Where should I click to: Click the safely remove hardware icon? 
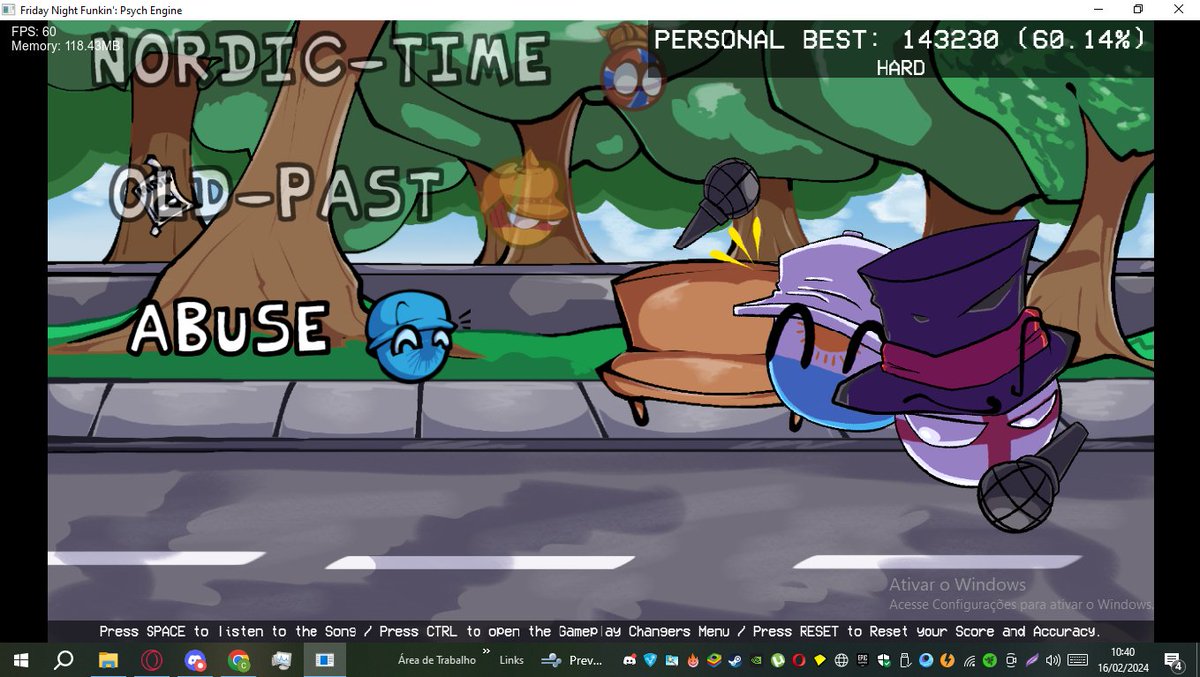pyautogui.click(x=904, y=660)
